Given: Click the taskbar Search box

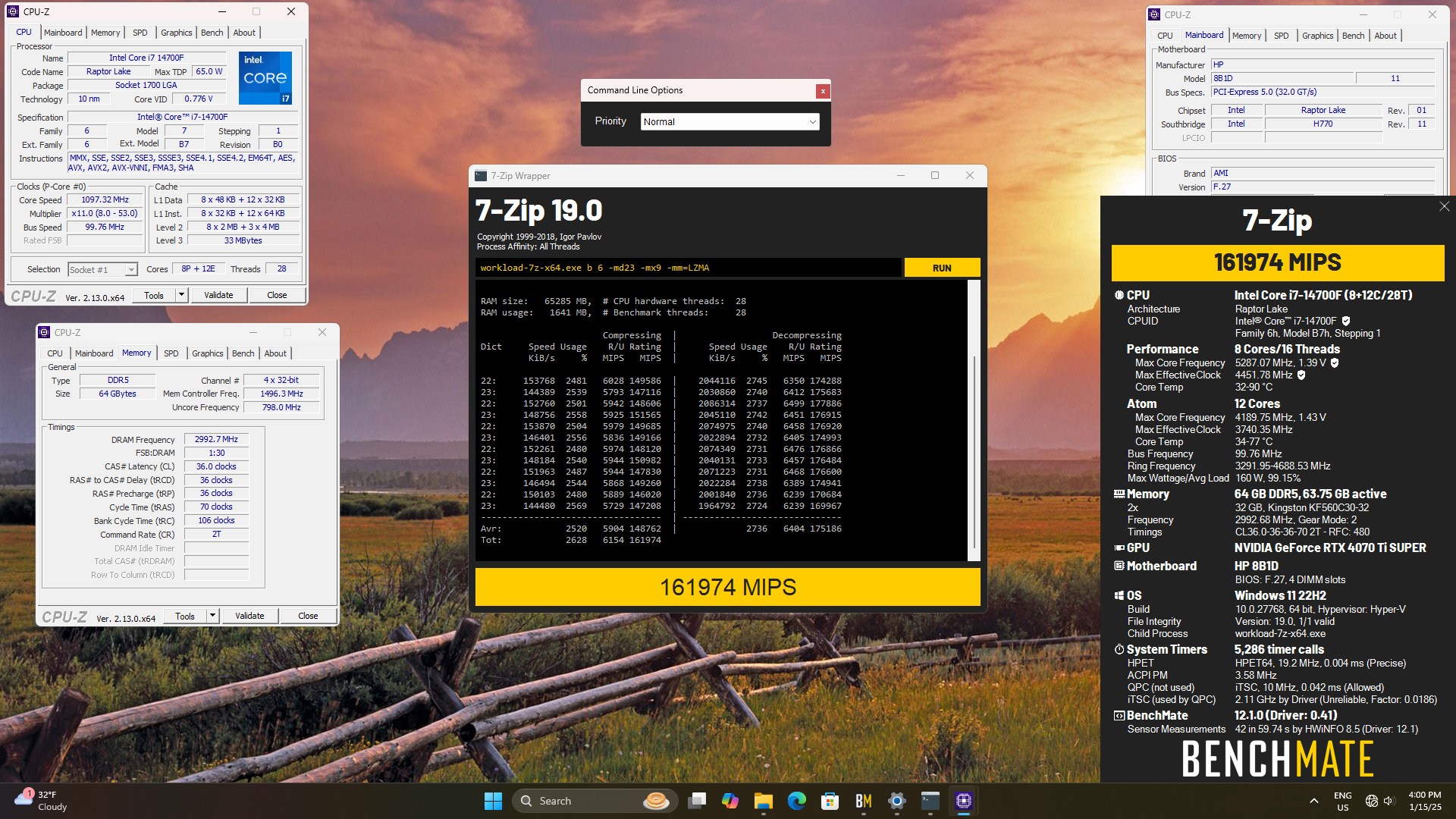Looking at the screenshot, I should (x=596, y=801).
